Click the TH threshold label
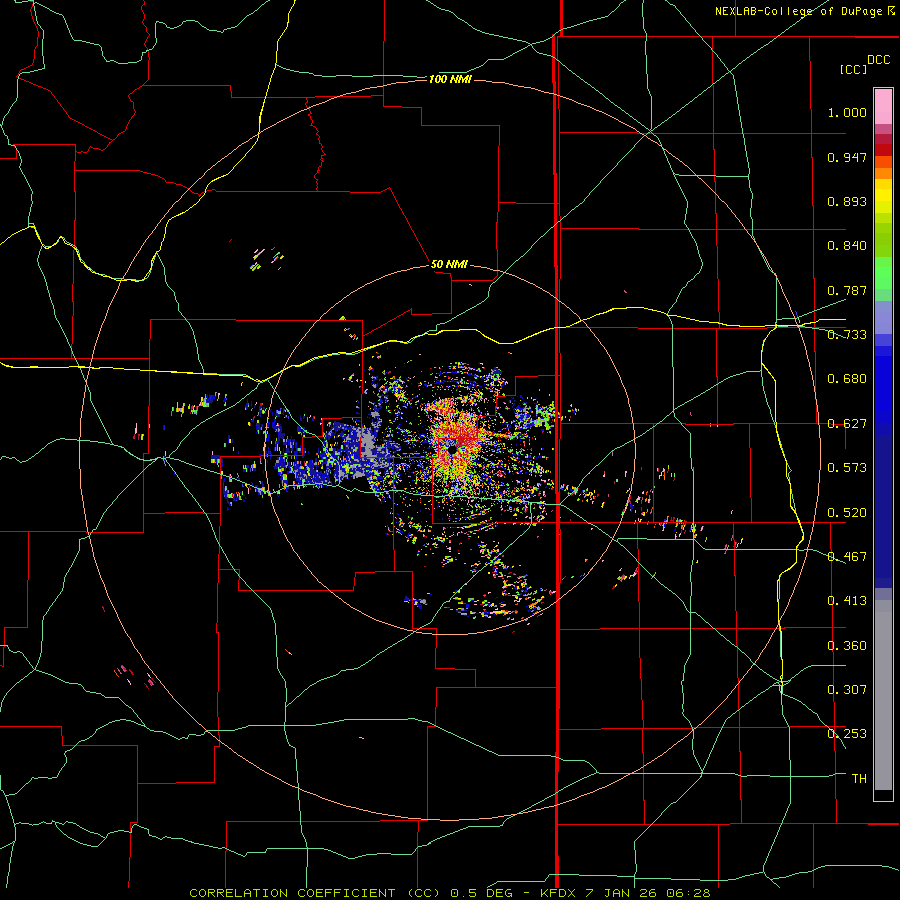900x900 pixels. (859, 778)
